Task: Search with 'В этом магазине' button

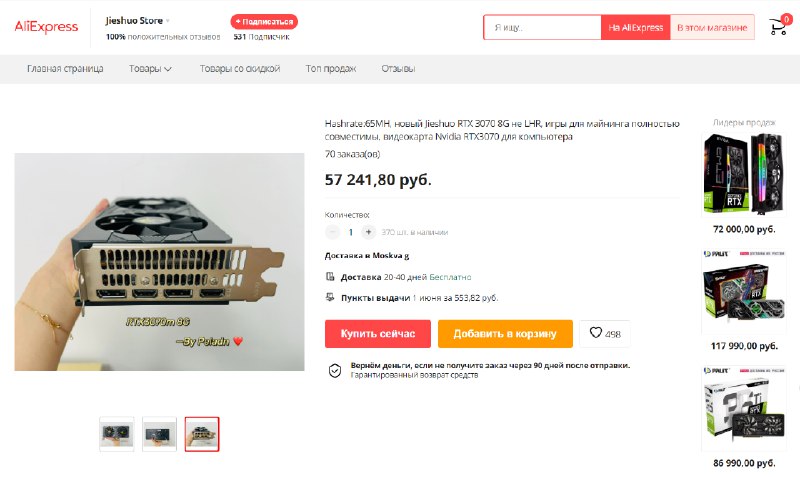Action: (712, 28)
